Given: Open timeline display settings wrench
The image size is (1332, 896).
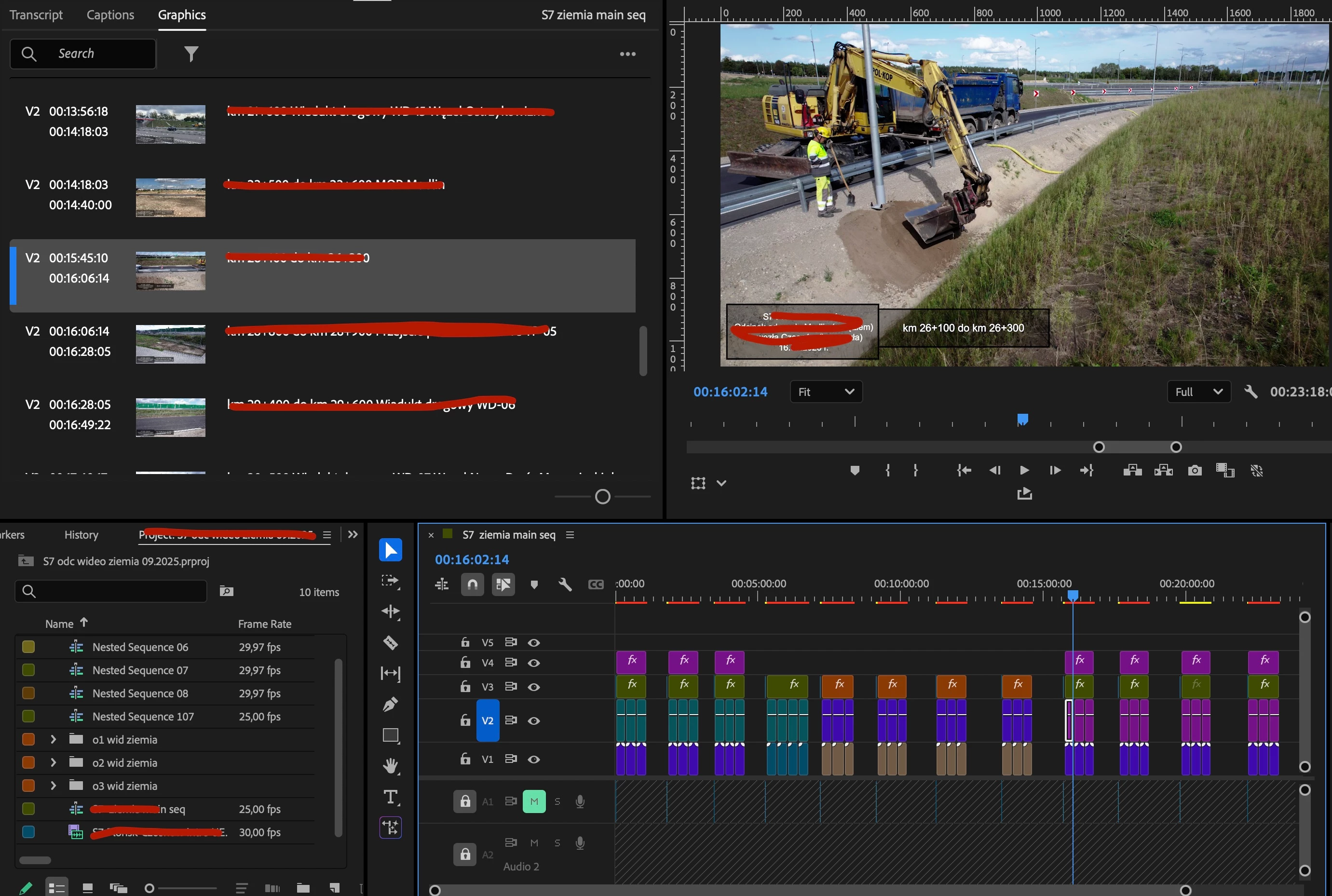Looking at the screenshot, I should [x=565, y=584].
